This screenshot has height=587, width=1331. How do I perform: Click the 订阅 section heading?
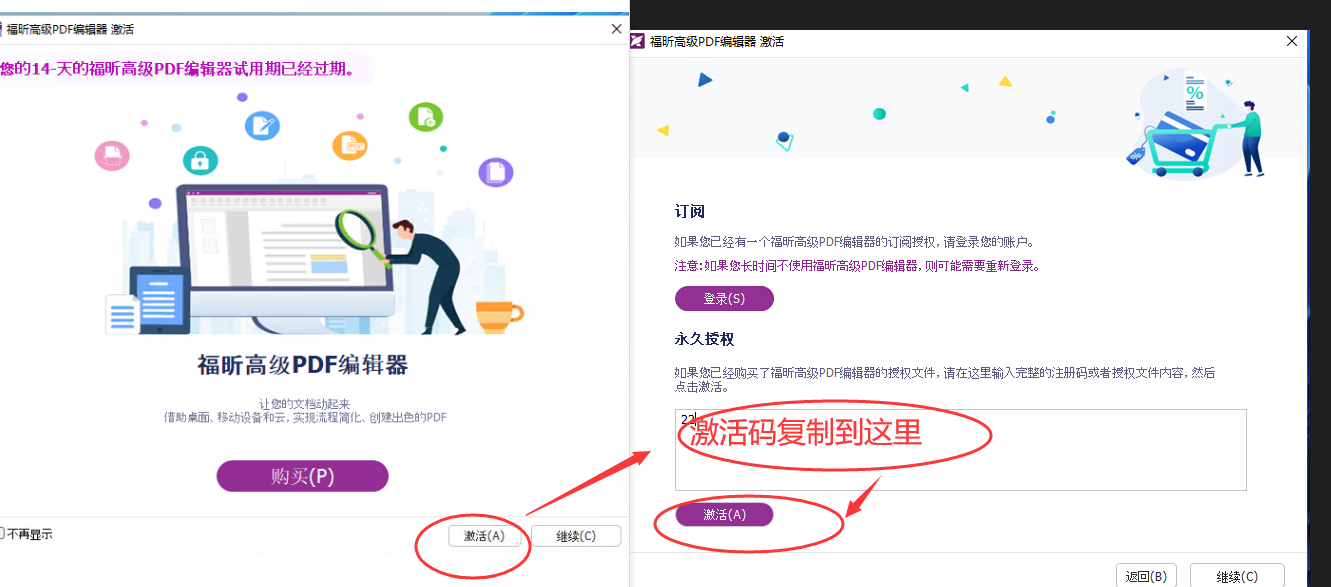tap(690, 212)
